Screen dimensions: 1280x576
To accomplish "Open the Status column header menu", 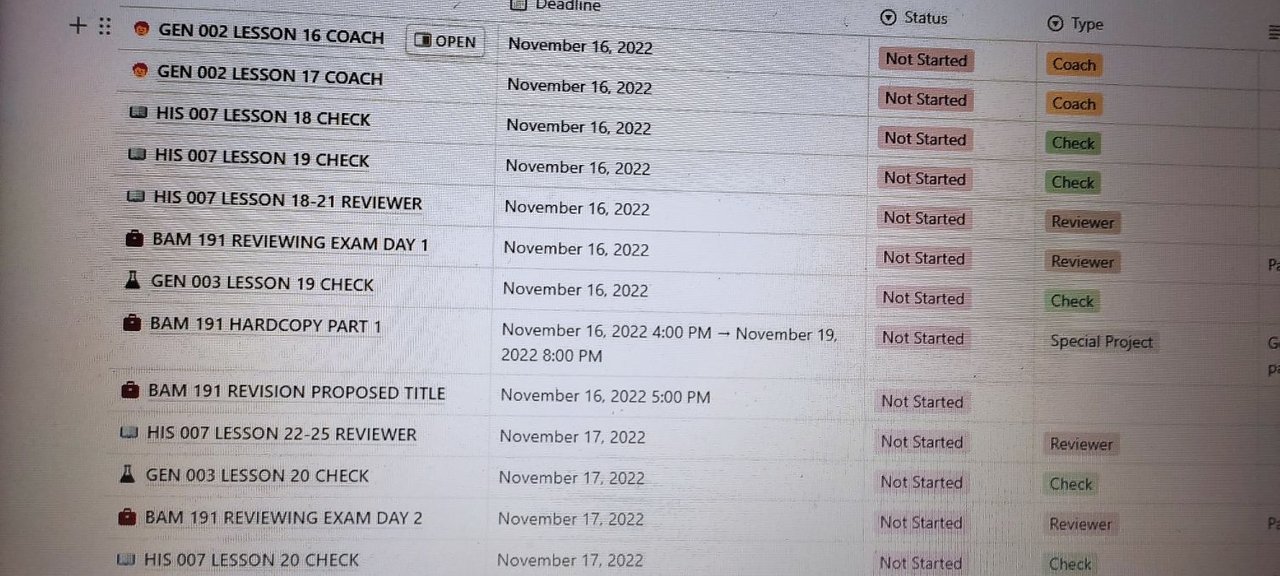I will [x=914, y=17].
